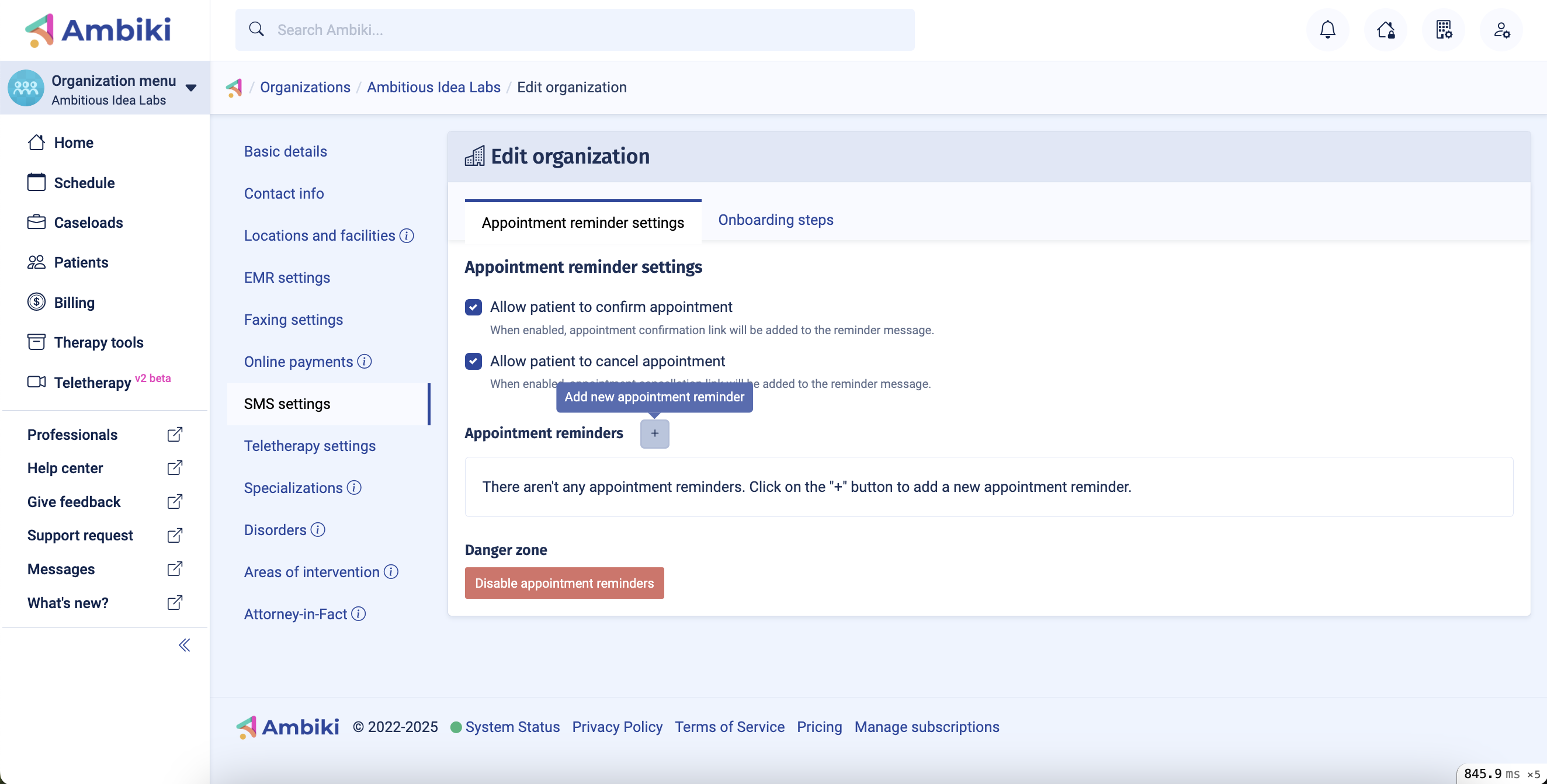Click the Disable appointment reminders button
This screenshot has height=784, width=1547.
563,582
